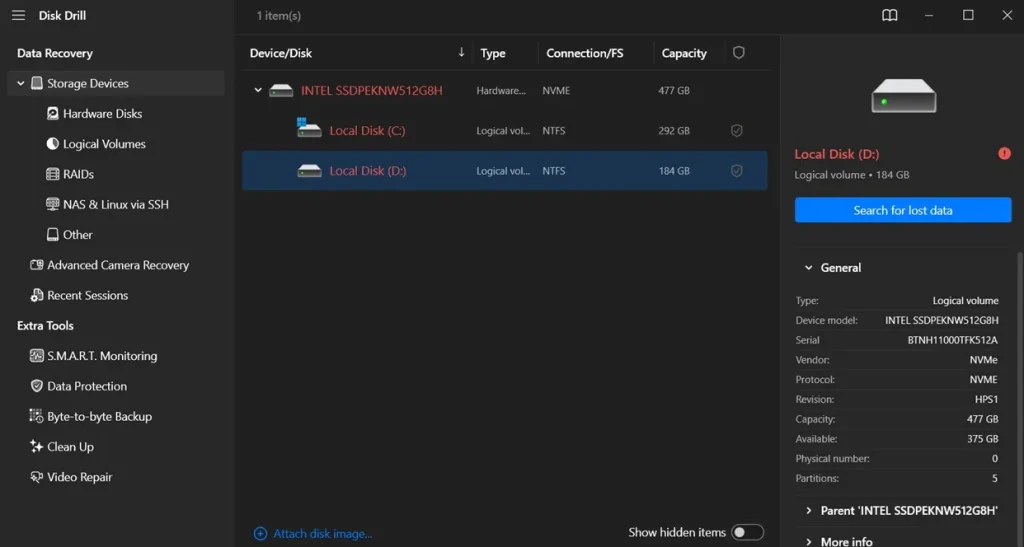Viewport: 1024px width, 547px height.
Task: Sort using the Device/Disk arrow
Action: tap(461, 52)
